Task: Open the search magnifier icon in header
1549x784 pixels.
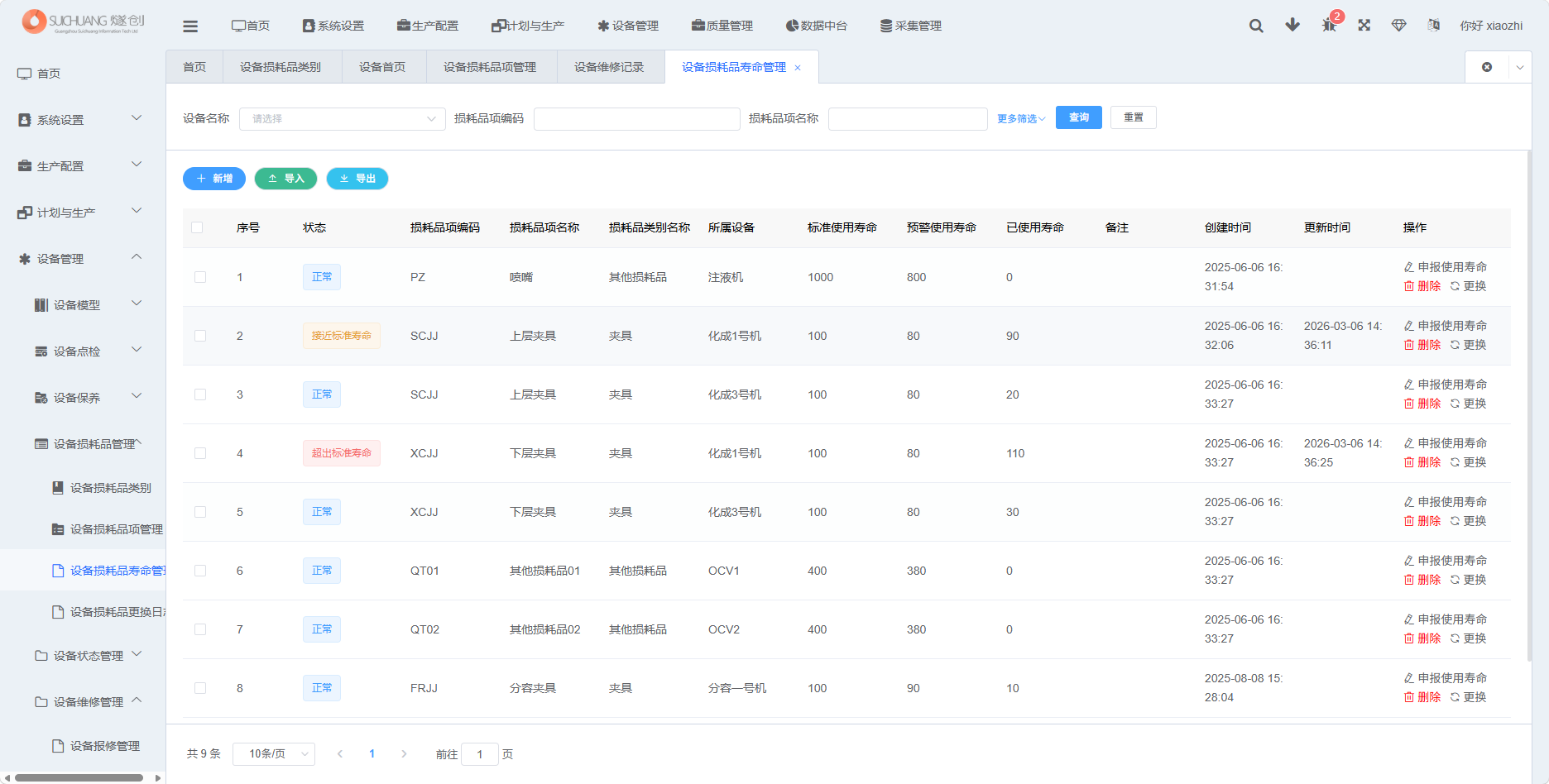Action: [1256, 26]
